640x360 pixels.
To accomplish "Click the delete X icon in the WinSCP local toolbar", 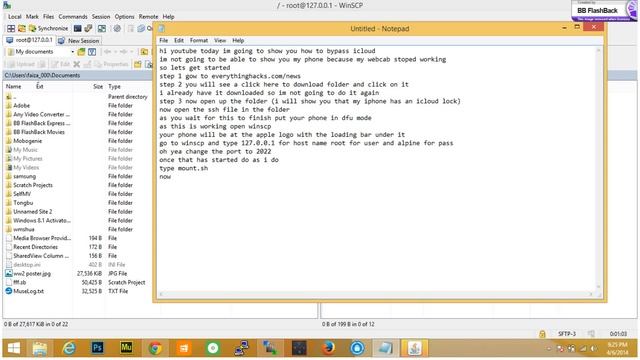I will tap(76, 64).
